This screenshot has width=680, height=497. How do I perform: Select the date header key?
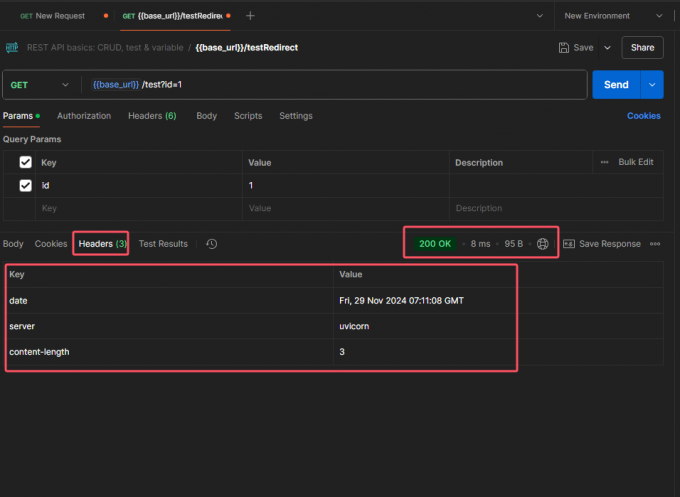(x=18, y=301)
